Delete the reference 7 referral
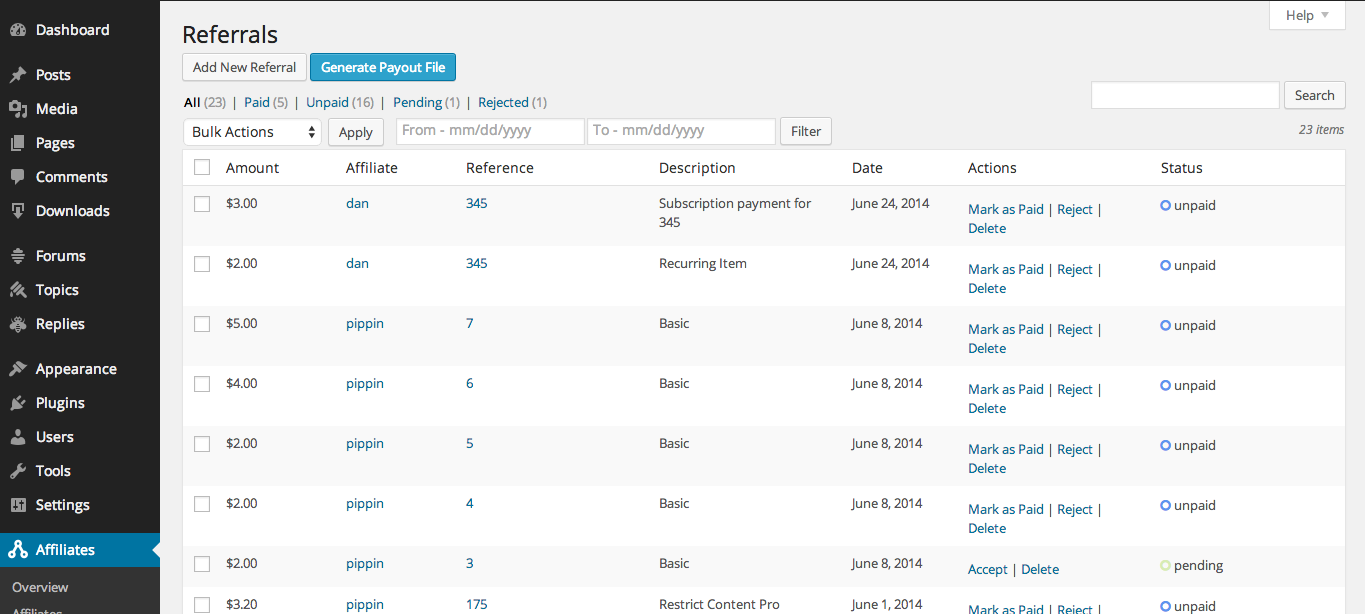The height and width of the screenshot is (614, 1365). coord(987,348)
